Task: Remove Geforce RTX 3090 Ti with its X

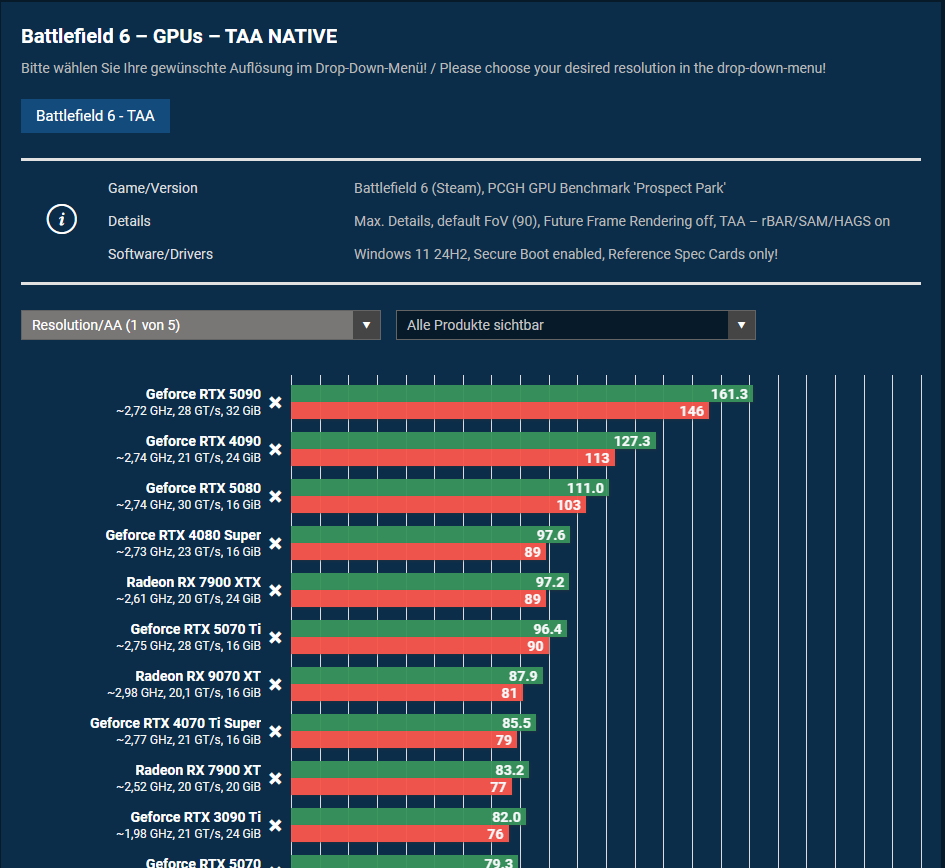Action: click(275, 826)
